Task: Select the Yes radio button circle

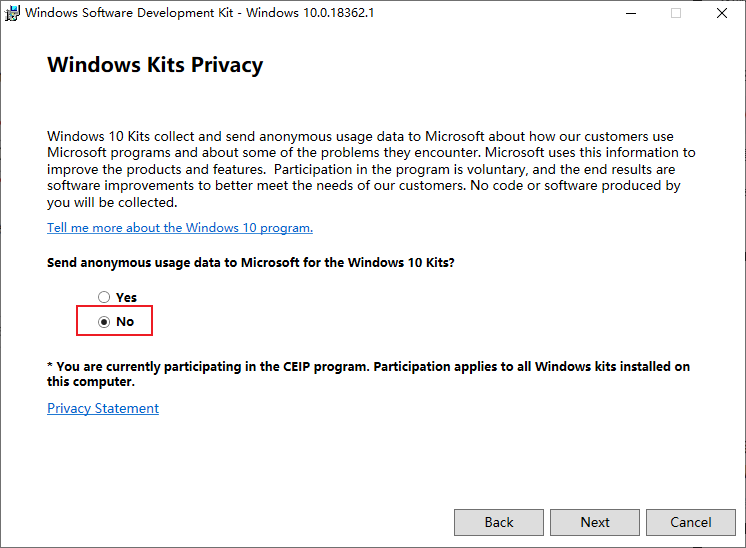Action: [104, 297]
